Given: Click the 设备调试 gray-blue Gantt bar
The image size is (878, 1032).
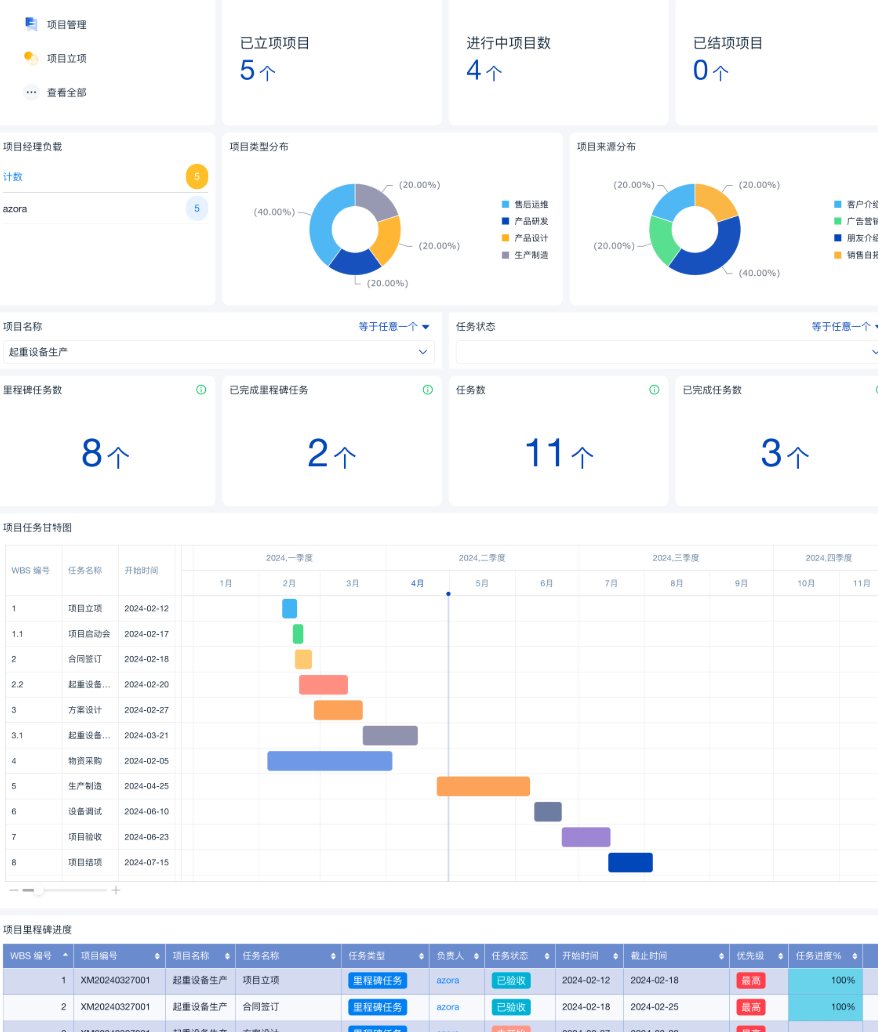Looking at the screenshot, I should (x=548, y=812).
